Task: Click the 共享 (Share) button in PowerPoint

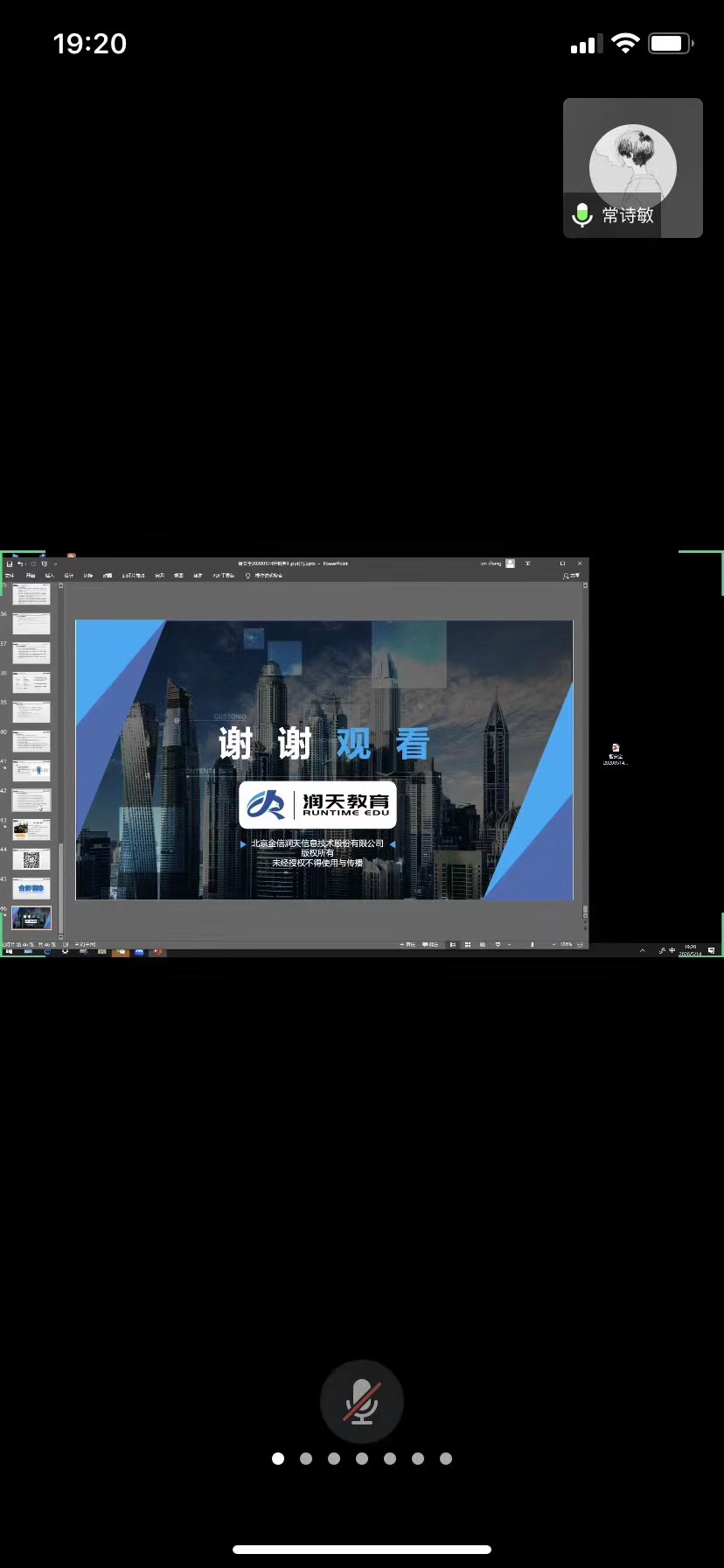Action: coord(572,576)
